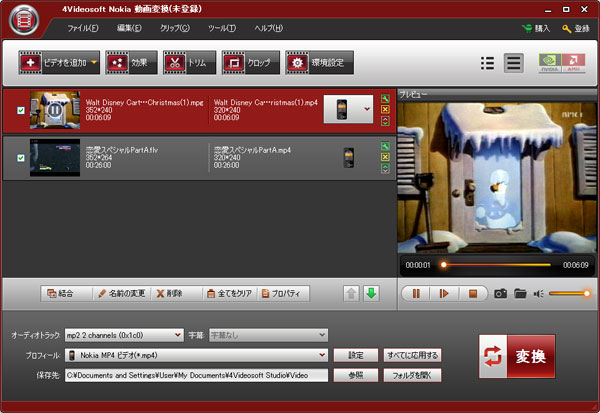
Task: Click the preview seek bar
Action: click(x=497, y=264)
